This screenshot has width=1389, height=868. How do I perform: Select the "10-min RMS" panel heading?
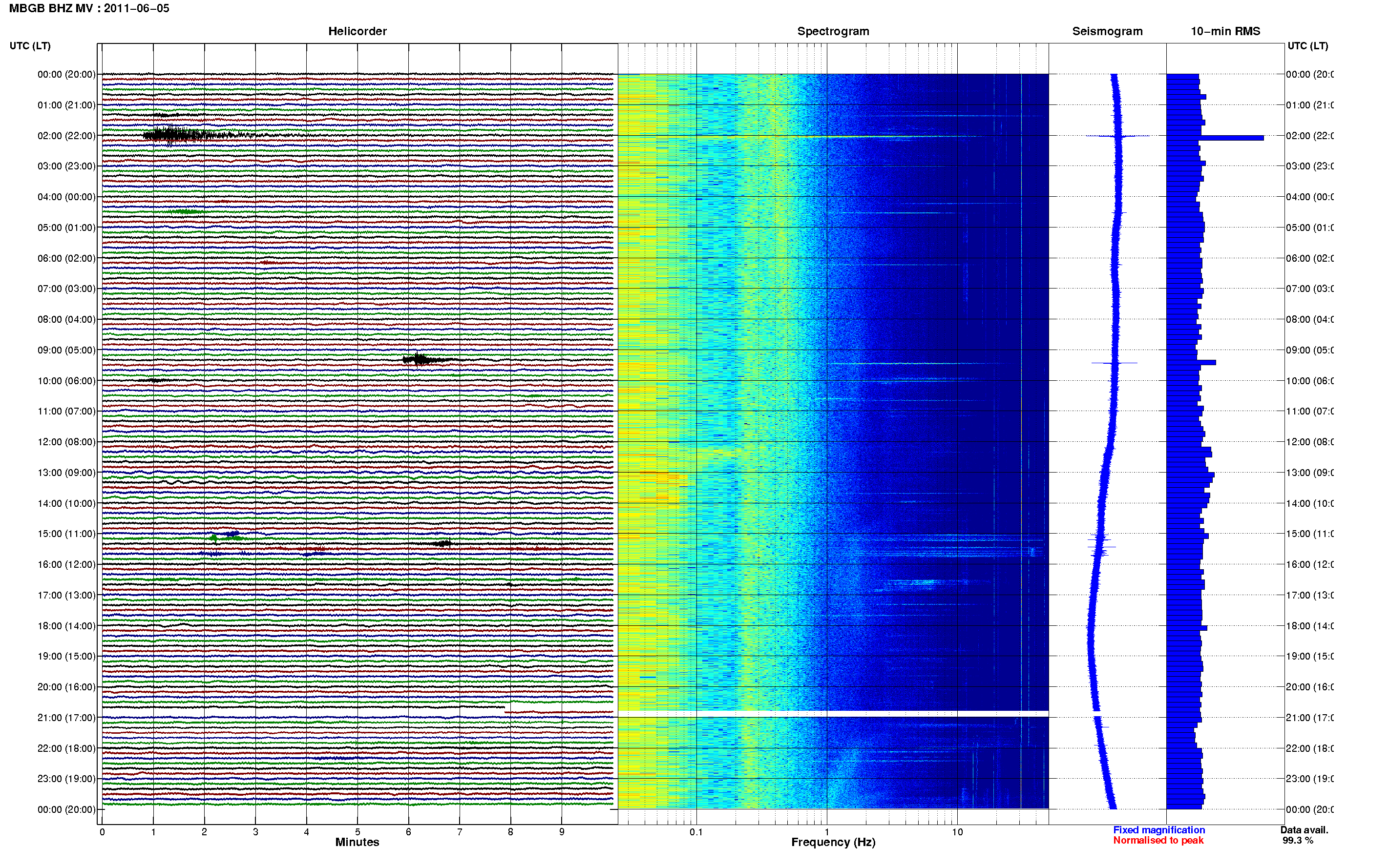coord(1225,31)
